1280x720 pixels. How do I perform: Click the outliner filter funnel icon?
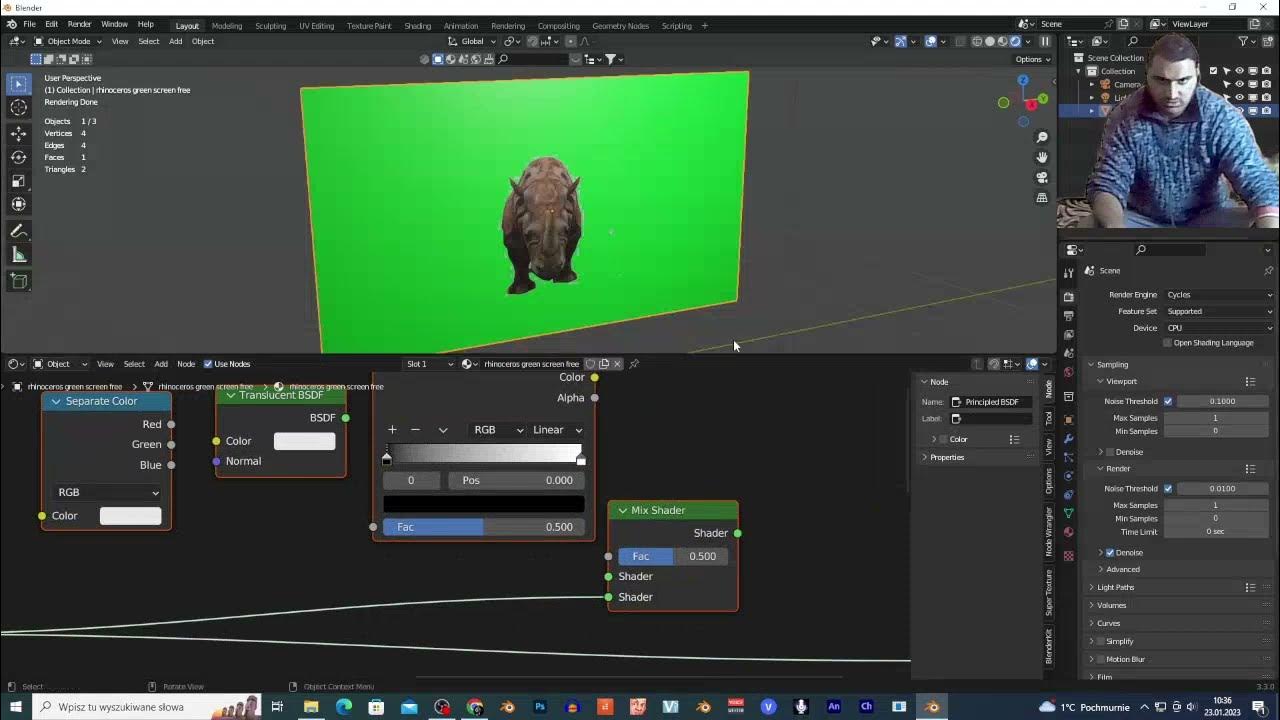tap(1243, 41)
